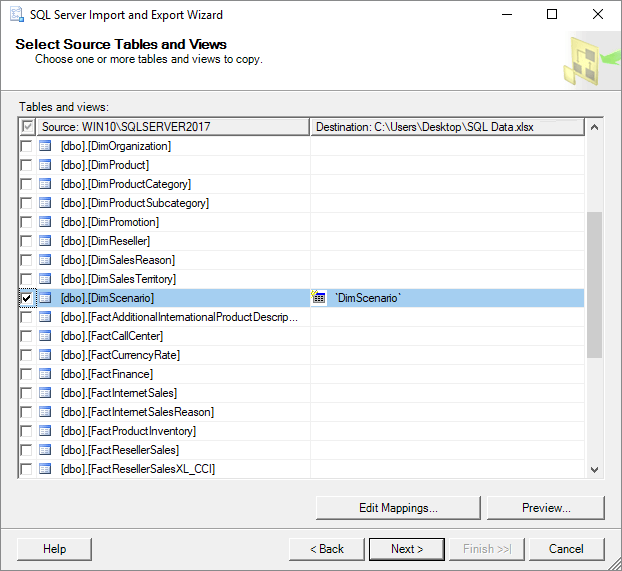Click the table icon beside FactFinance
Viewport: 622px width, 571px height.
click(45, 374)
